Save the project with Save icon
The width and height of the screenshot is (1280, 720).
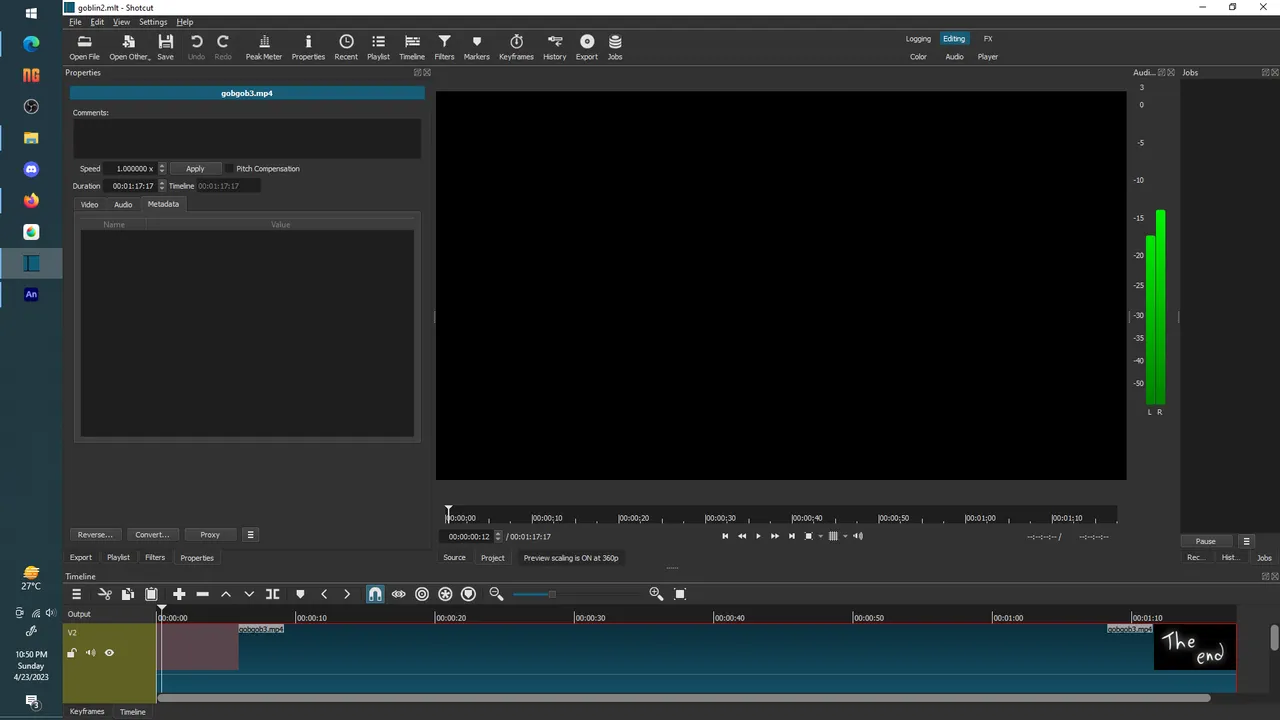click(165, 47)
